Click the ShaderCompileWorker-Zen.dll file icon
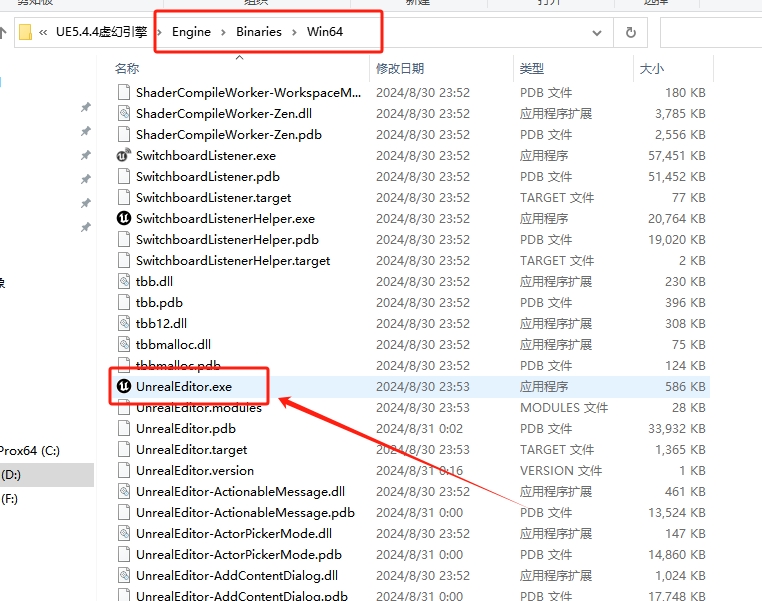Screen dimensions: 762x601 click(x=123, y=113)
